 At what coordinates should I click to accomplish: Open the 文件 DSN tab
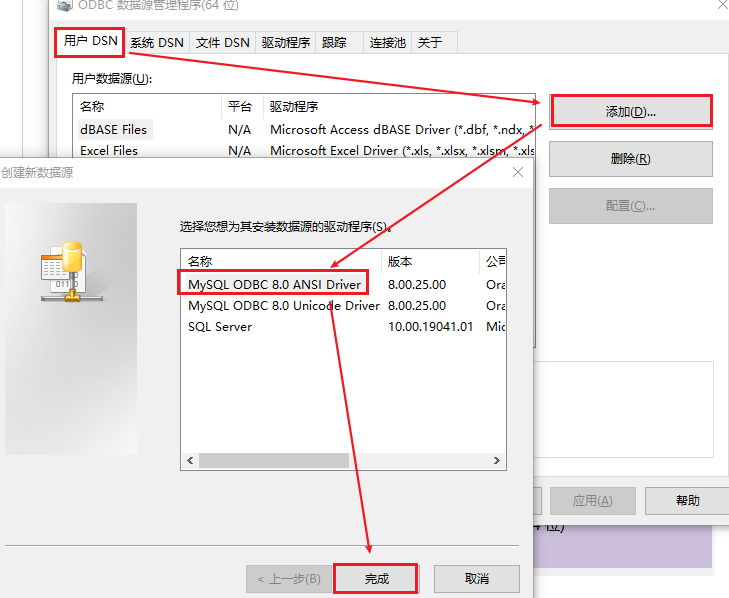[x=222, y=43]
